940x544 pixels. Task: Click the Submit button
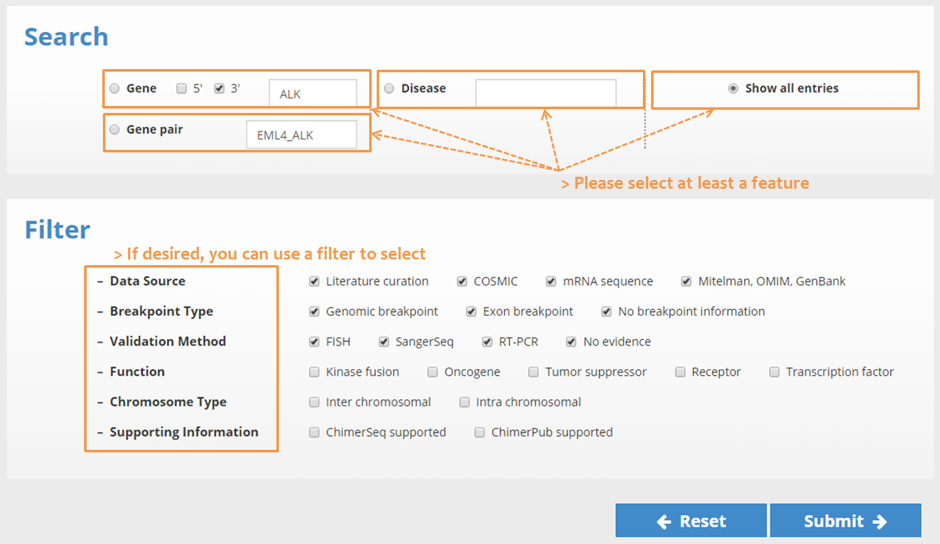tap(845, 521)
